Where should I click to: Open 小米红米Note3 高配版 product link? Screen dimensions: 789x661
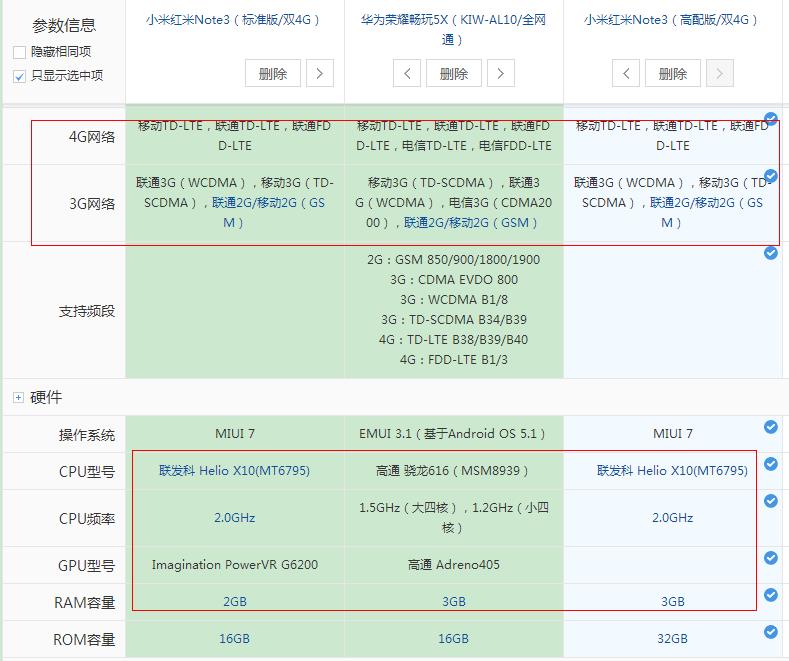click(x=671, y=20)
